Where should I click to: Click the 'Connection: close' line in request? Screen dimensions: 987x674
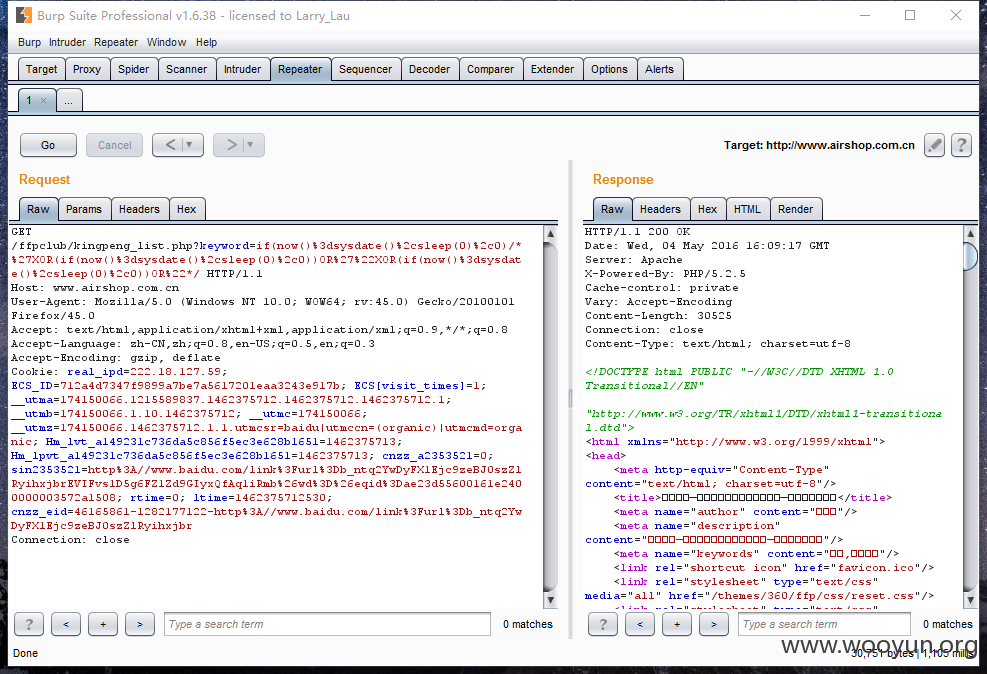70,540
